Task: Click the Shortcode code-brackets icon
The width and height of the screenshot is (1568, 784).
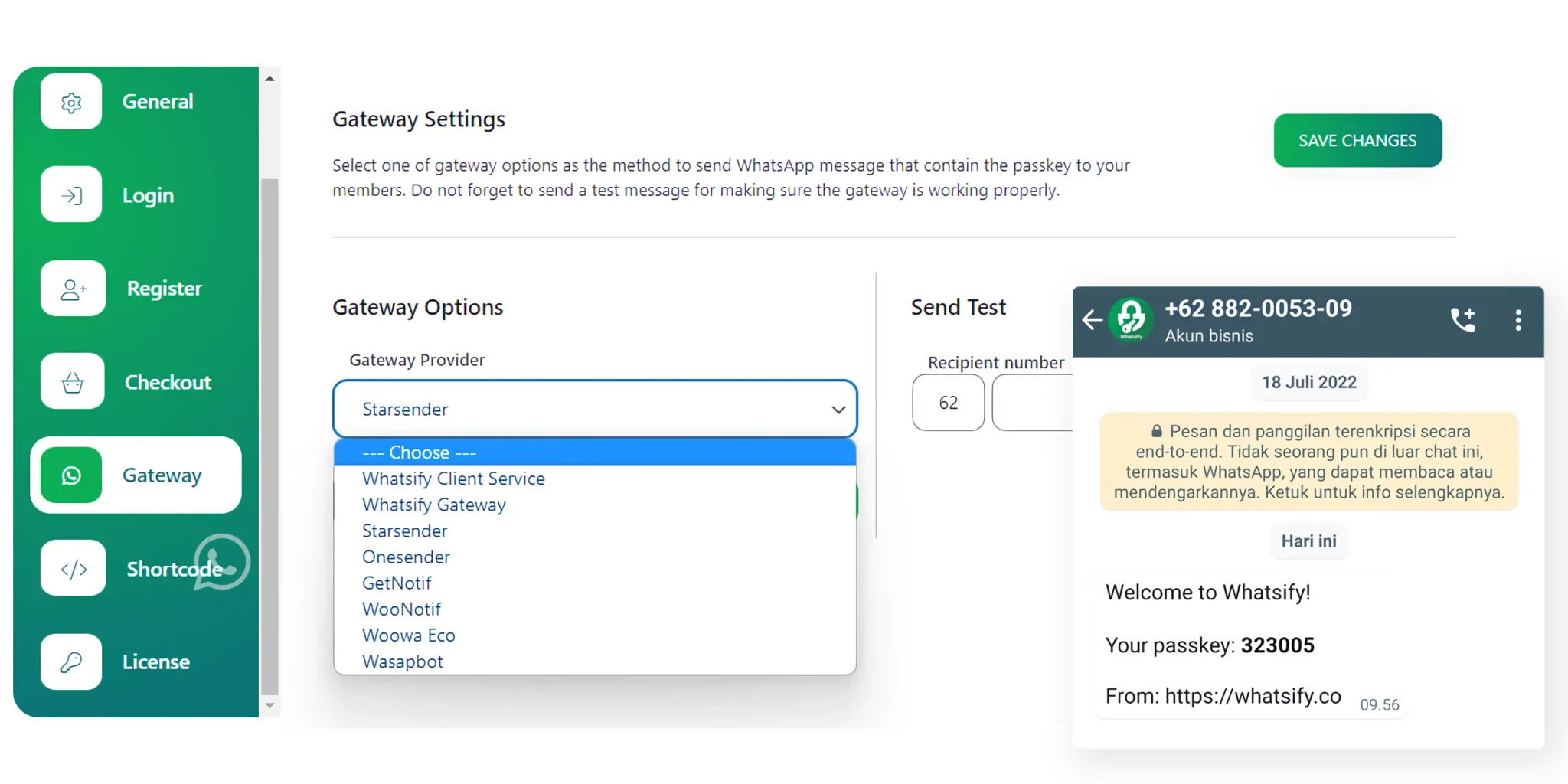Action: [73, 569]
